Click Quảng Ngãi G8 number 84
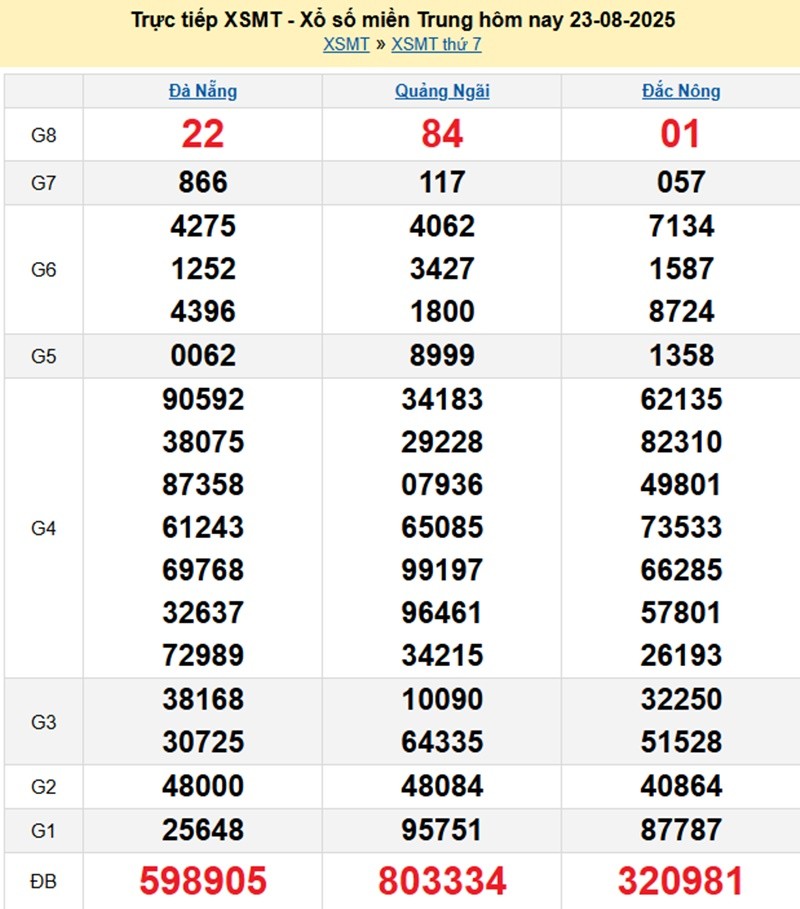 tap(442, 135)
